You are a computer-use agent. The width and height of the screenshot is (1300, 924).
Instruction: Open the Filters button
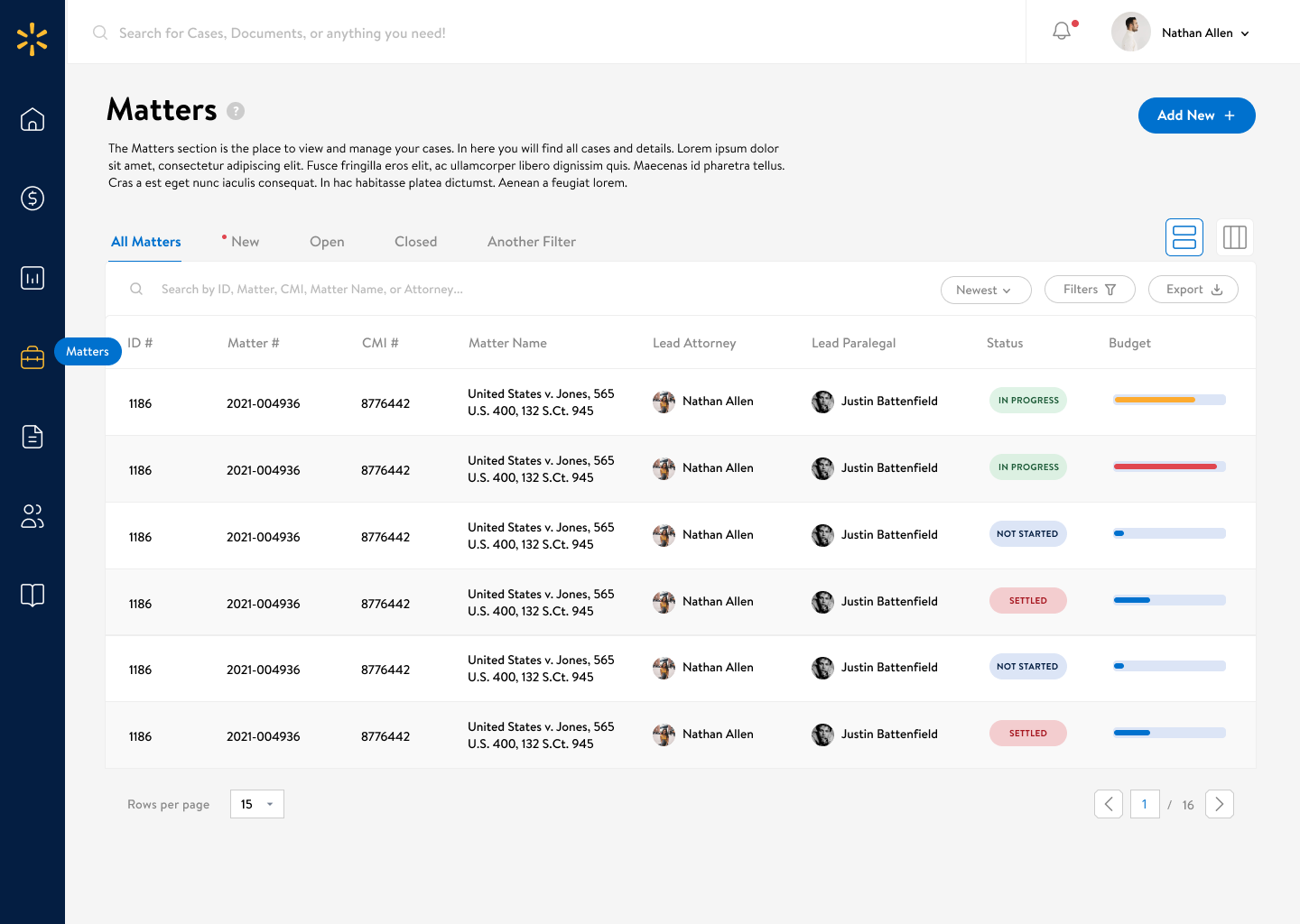(1090, 290)
